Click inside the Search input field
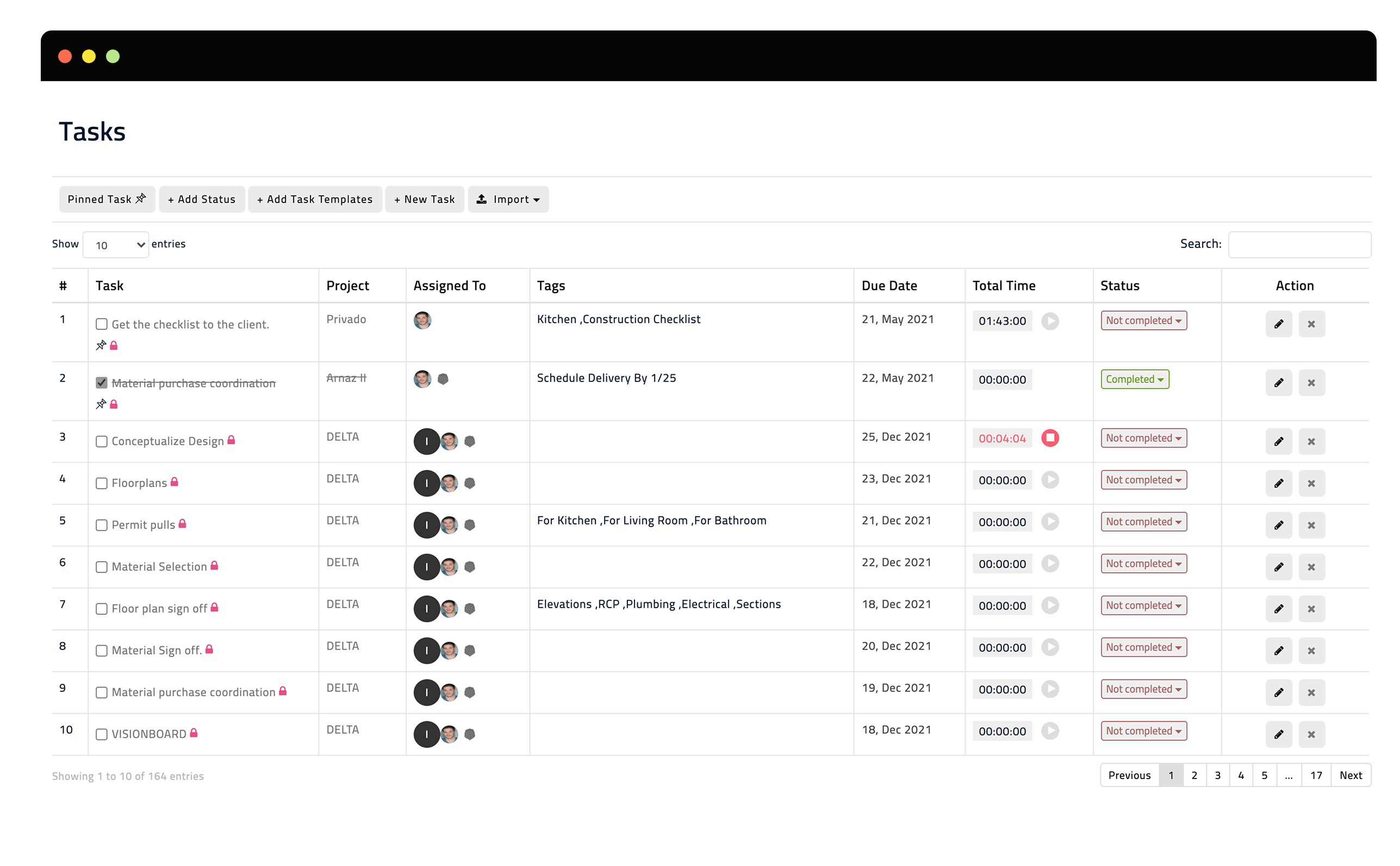Image resolution: width=1400 pixels, height=866 pixels. (1299, 245)
